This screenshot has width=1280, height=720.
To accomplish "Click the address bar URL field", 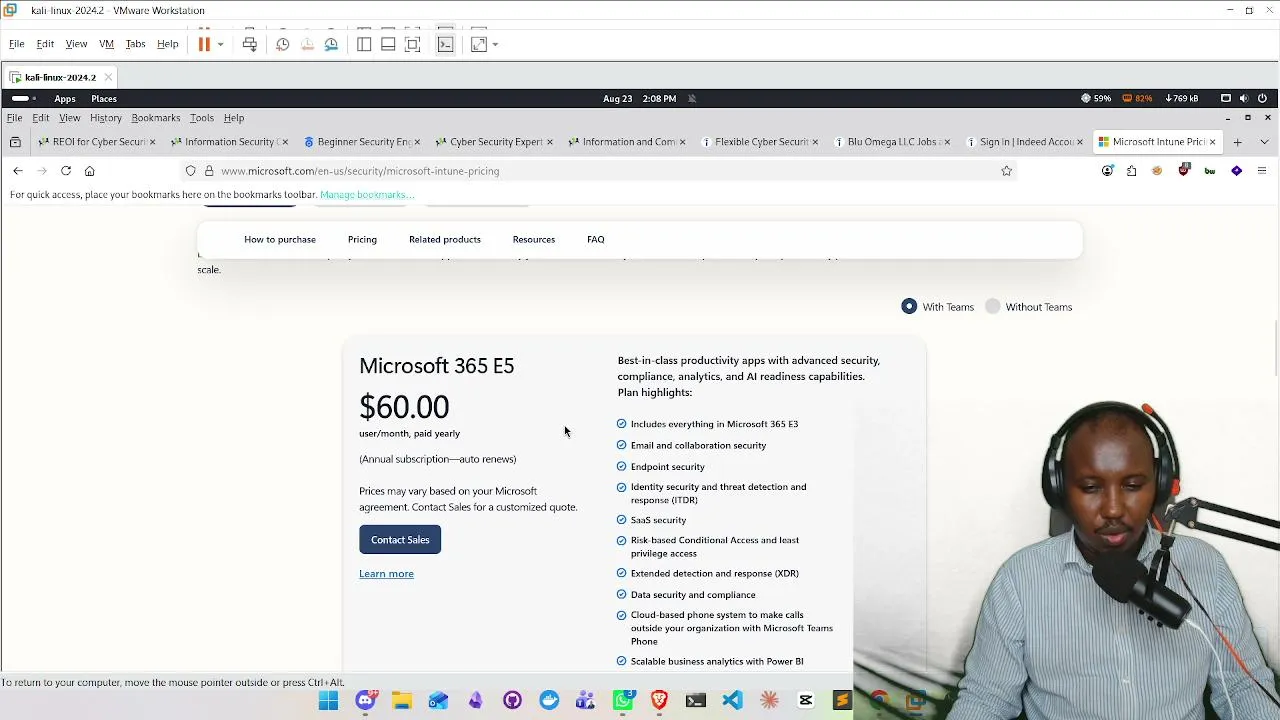I will (600, 171).
